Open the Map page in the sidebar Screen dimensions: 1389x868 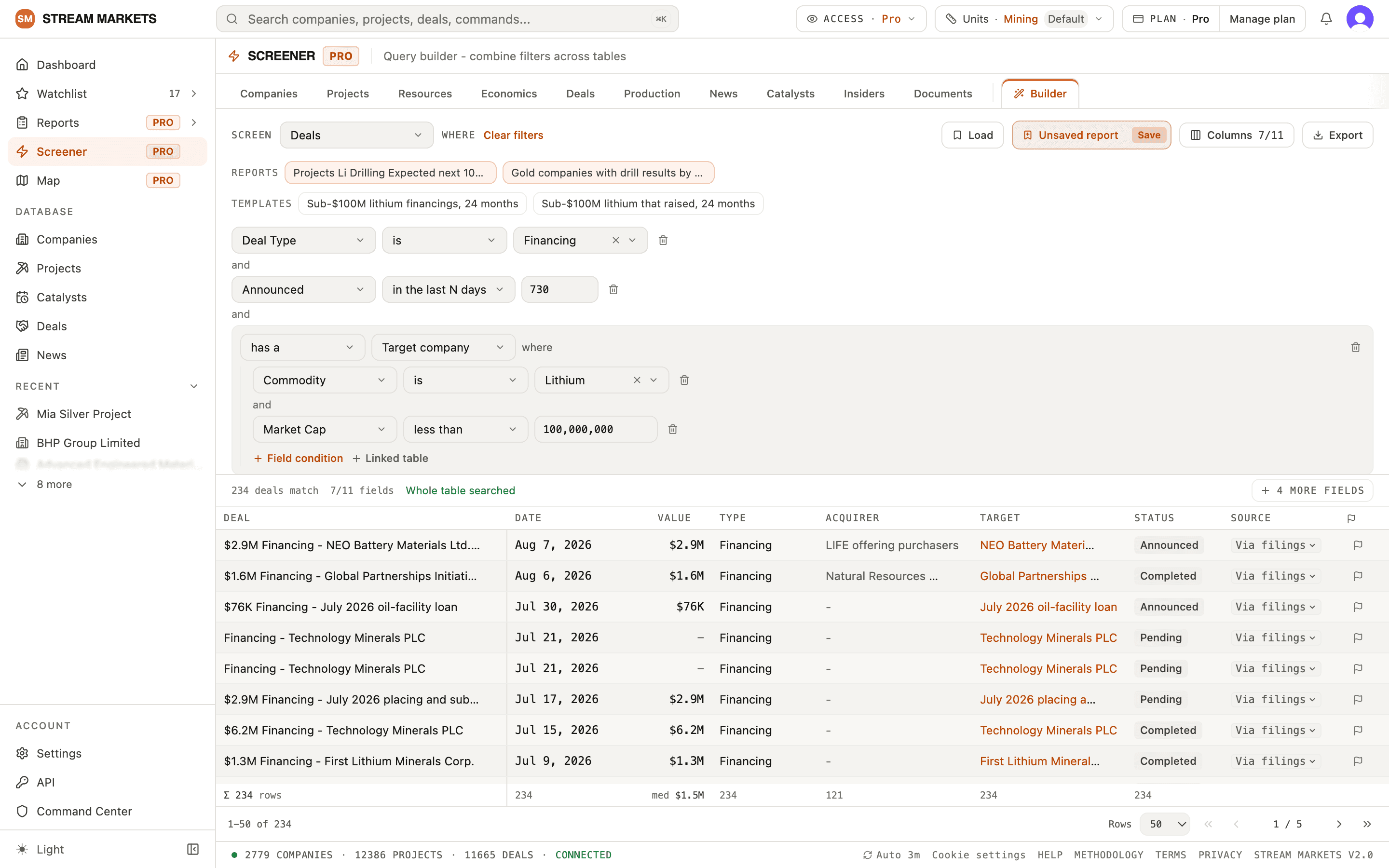(x=108, y=180)
